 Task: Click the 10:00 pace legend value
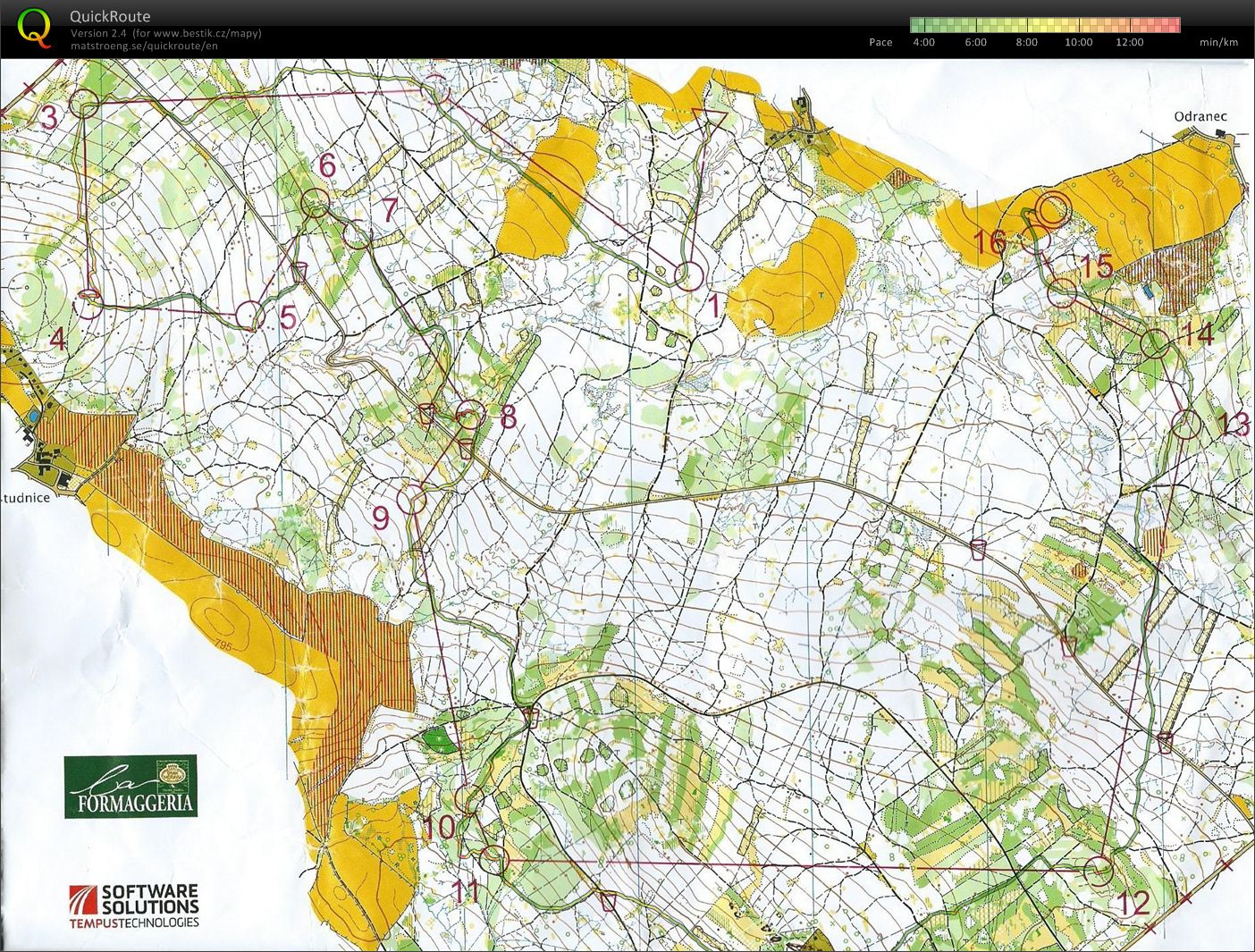[x=1078, y=42]
